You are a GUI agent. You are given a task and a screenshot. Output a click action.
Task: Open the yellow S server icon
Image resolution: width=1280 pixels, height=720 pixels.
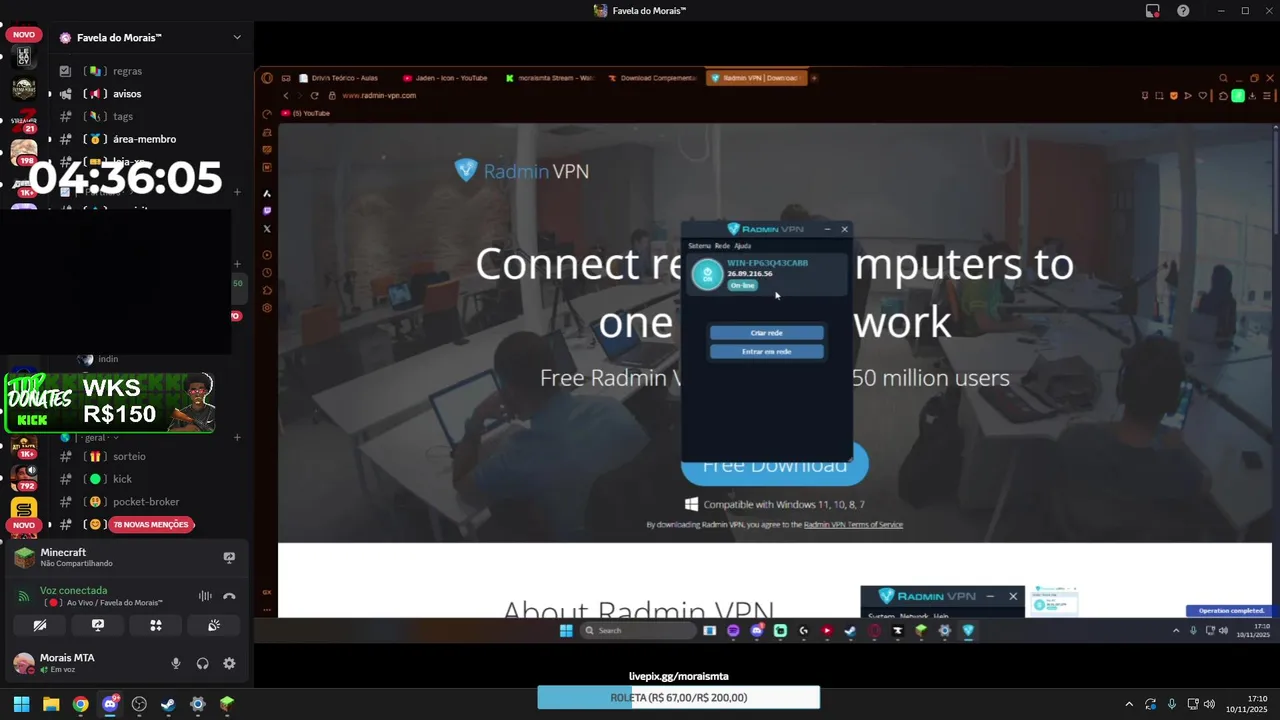tap(24, 510)
